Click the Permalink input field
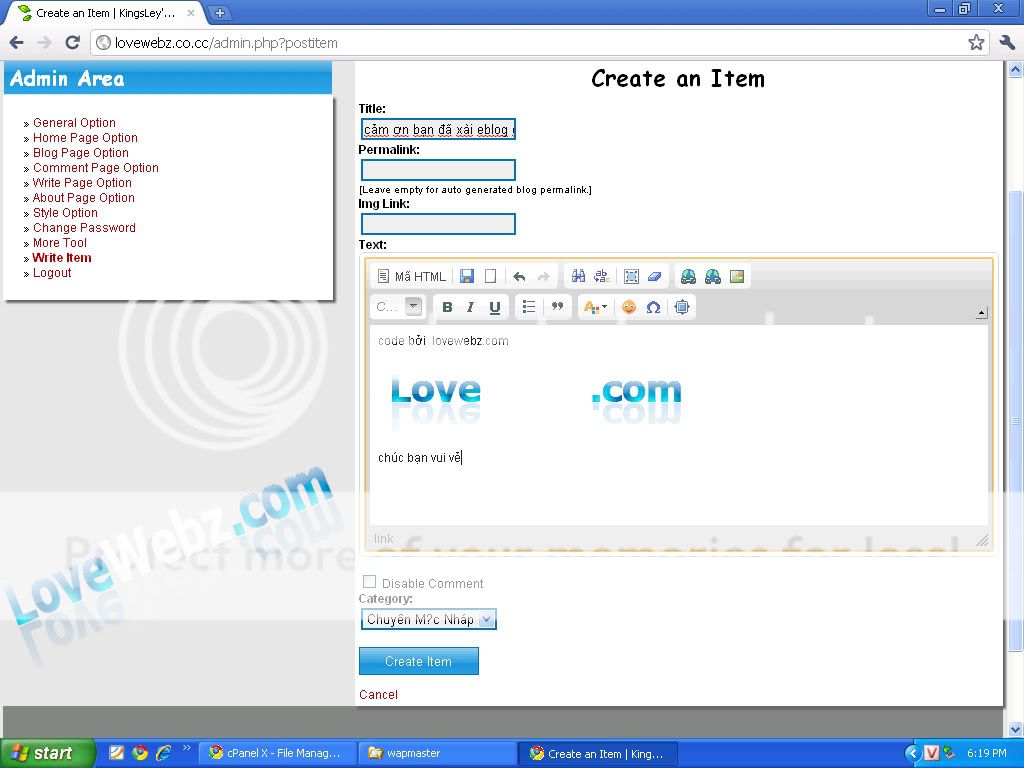 (438, 170)
